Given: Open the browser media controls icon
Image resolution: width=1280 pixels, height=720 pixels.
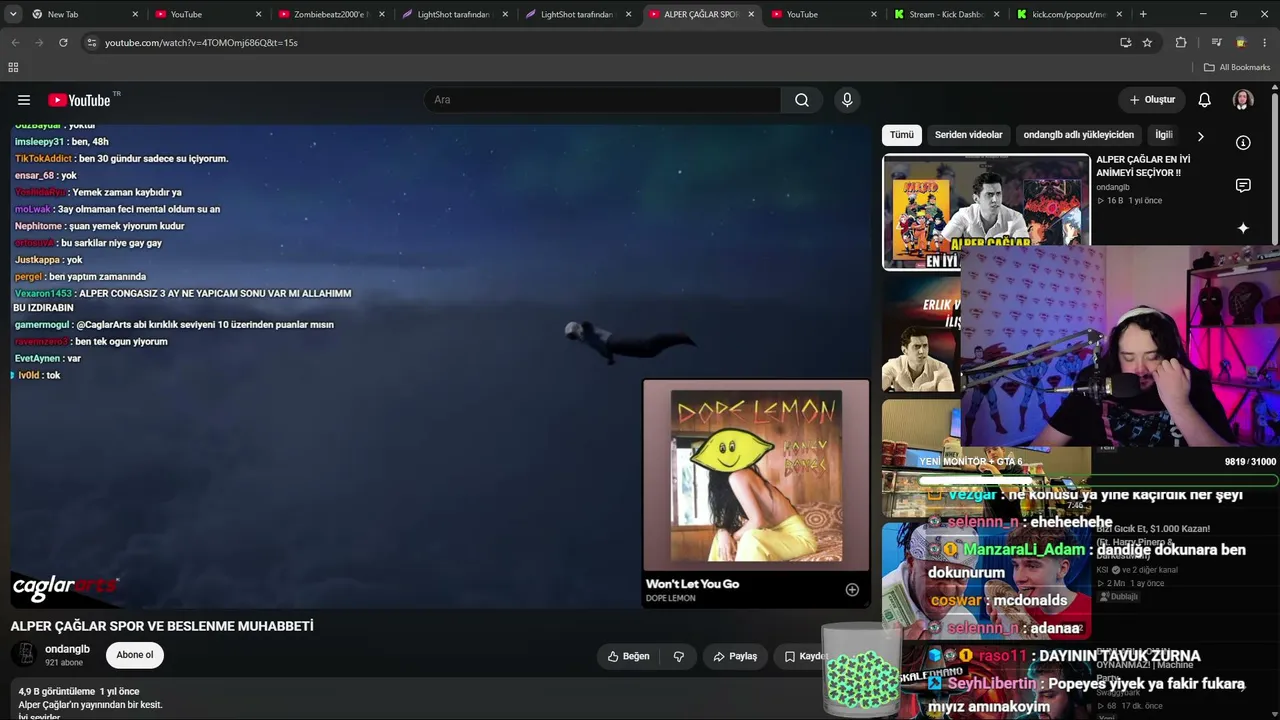Looking at the screenshot, I should click(x=1216, y=43).
